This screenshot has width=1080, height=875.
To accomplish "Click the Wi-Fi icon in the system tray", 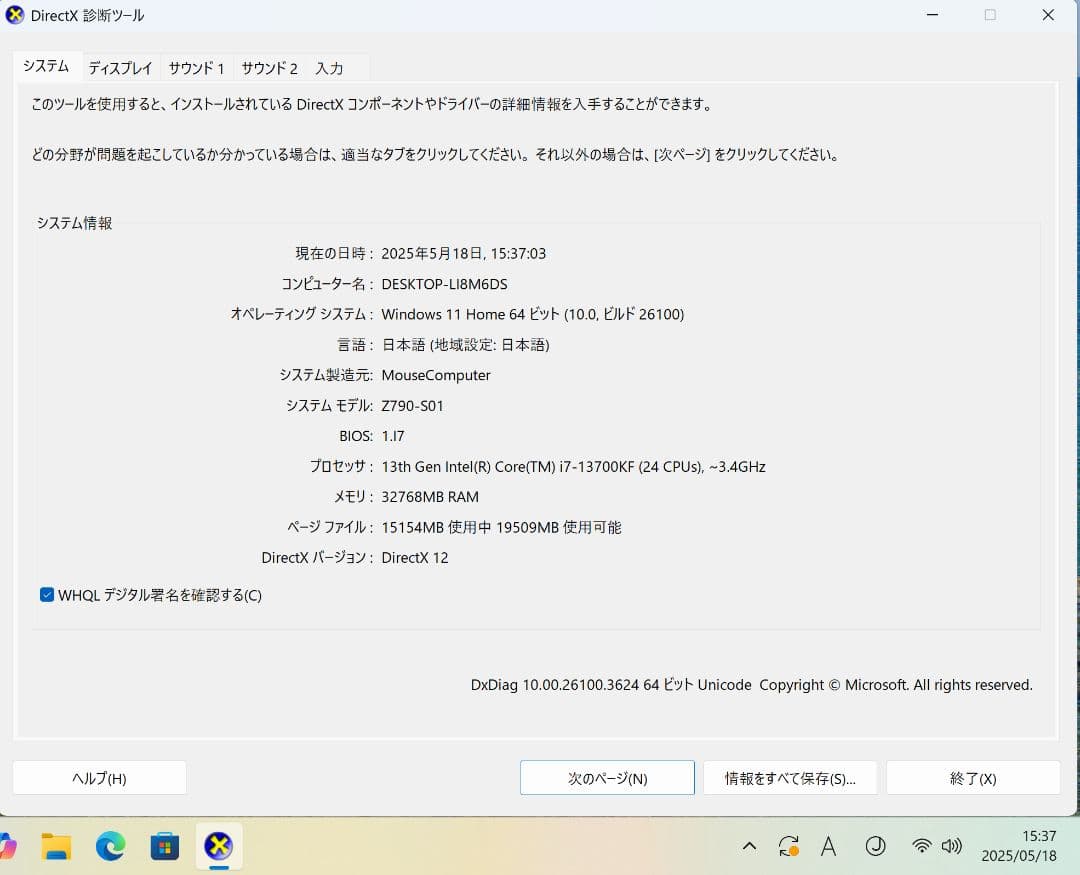I will [921, 846].
